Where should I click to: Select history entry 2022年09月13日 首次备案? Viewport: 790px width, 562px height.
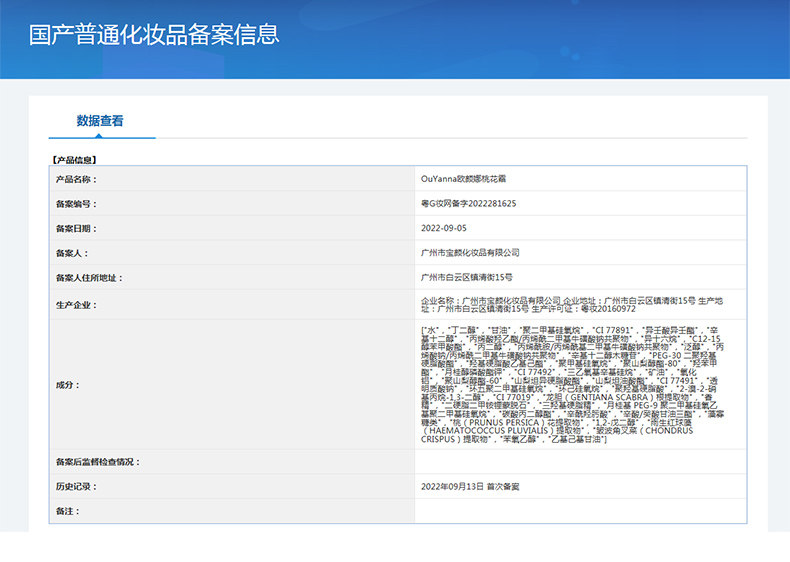pyautogui.click(x=470, y=487)
